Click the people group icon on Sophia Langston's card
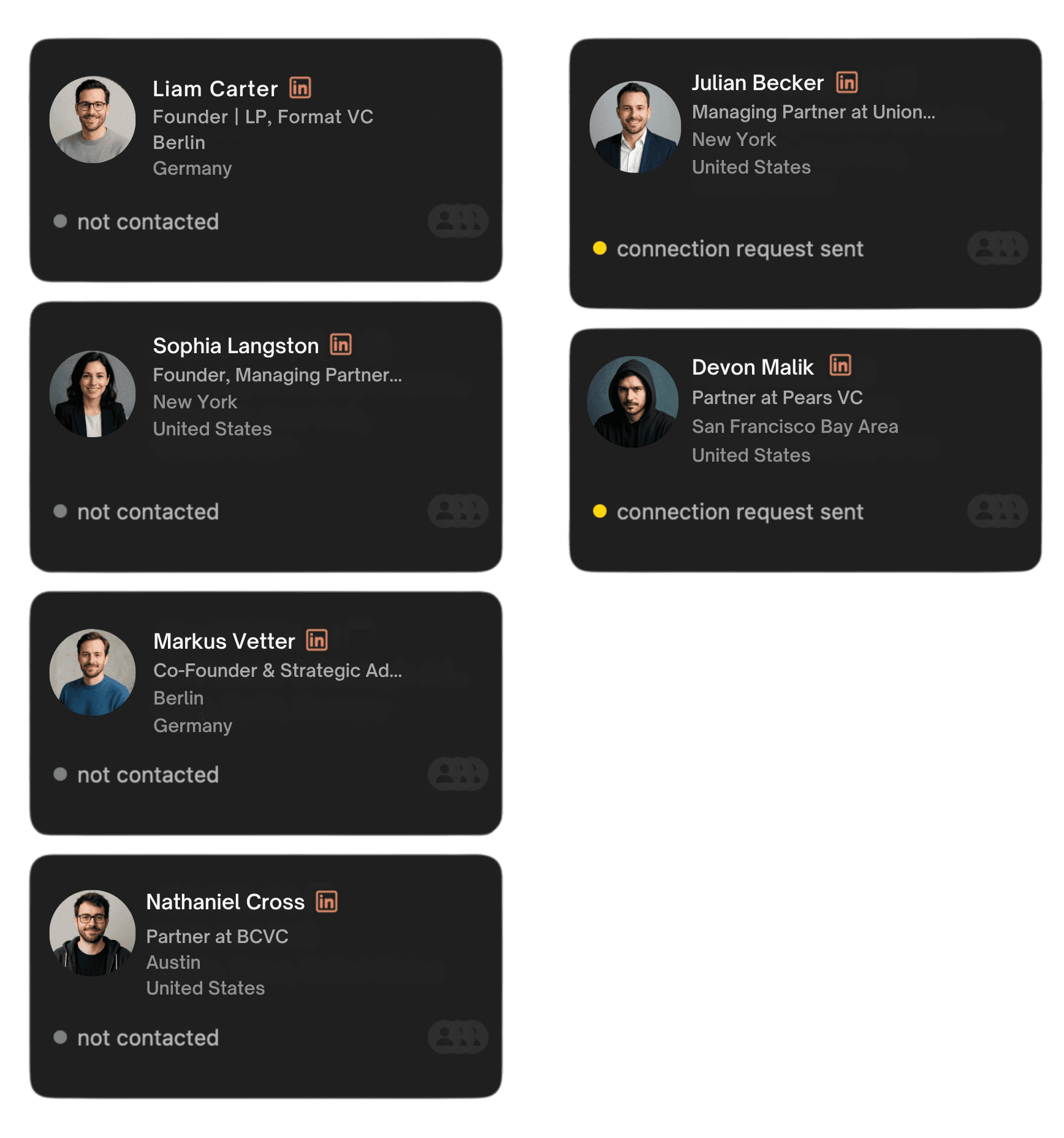The height and width of the screenshot is (1138, 1064). pyautogui.click(x=458, y=511)
